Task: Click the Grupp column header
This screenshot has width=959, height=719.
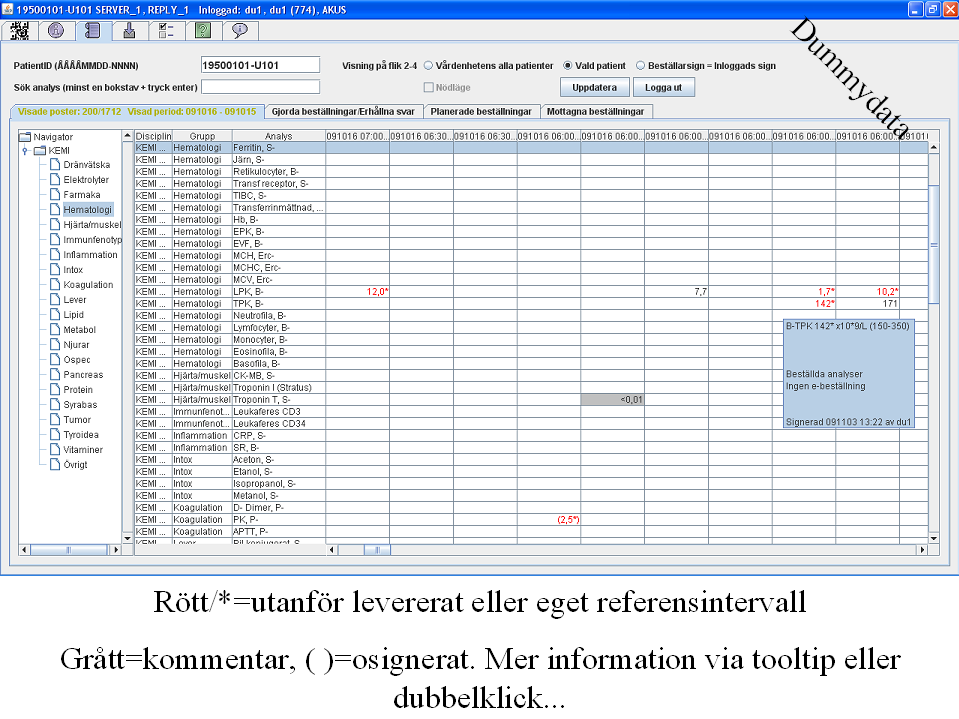Action: click(x=202, y=136)
